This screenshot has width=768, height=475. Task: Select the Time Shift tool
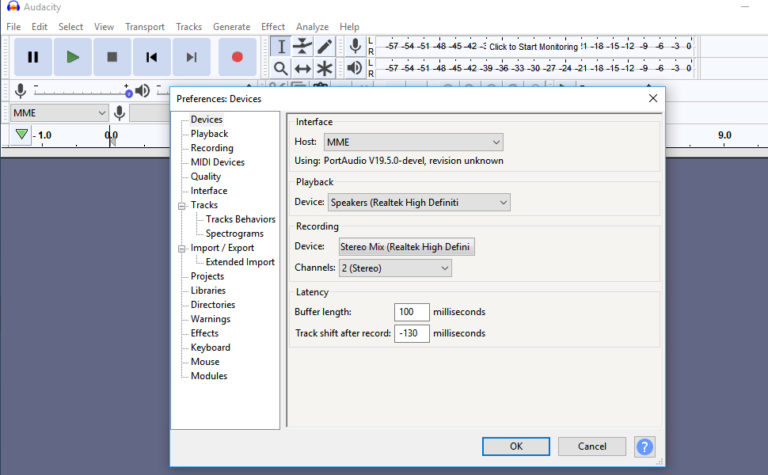click(303, 68)
